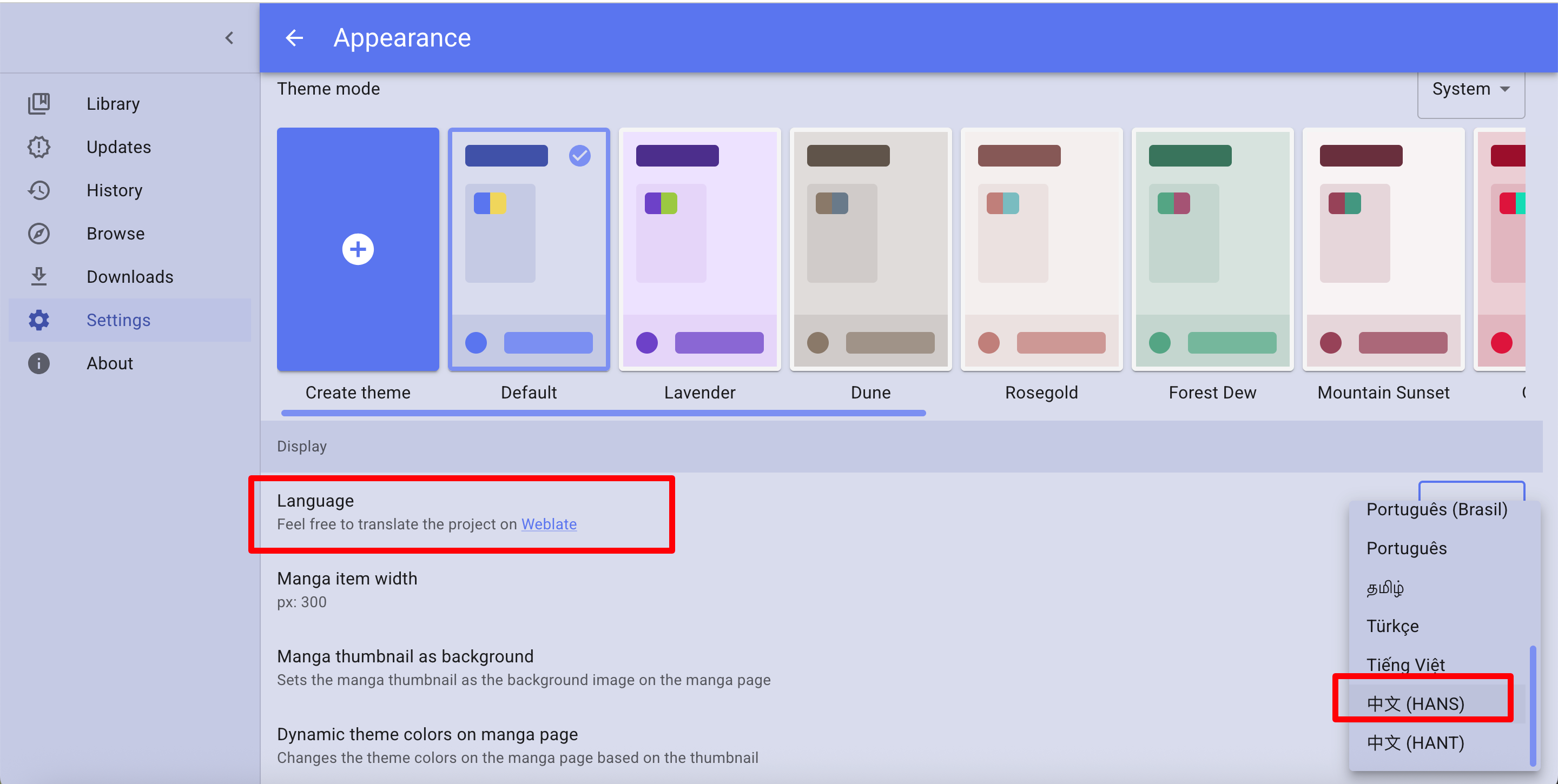Select the Lavender theme preview
The width and height of the screenshot is (1558, 784).
[700, 249]
